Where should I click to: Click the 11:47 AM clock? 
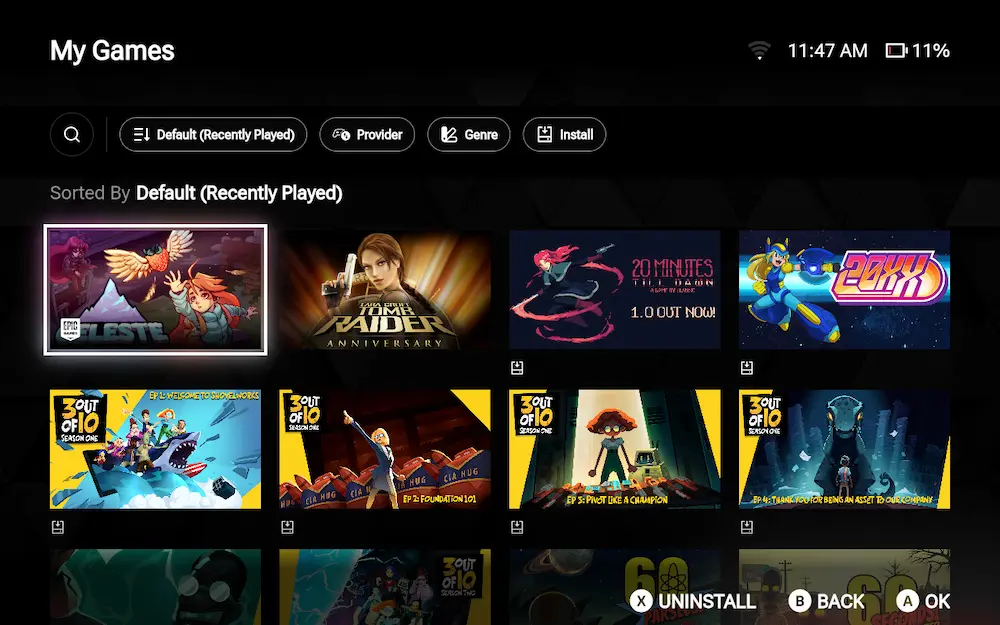[x=827, y=50]
